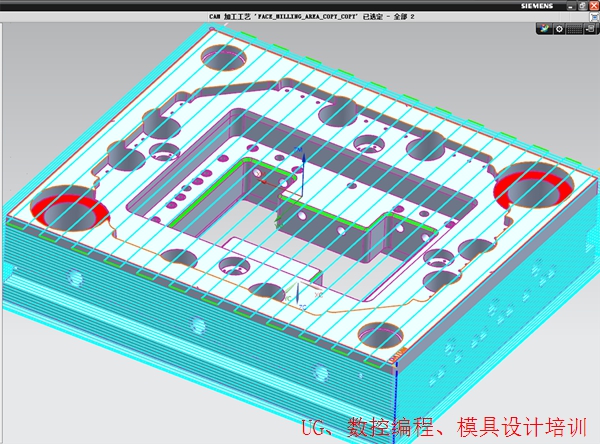
Task: Select the red counterbore hole on the left
Action: 70,209
